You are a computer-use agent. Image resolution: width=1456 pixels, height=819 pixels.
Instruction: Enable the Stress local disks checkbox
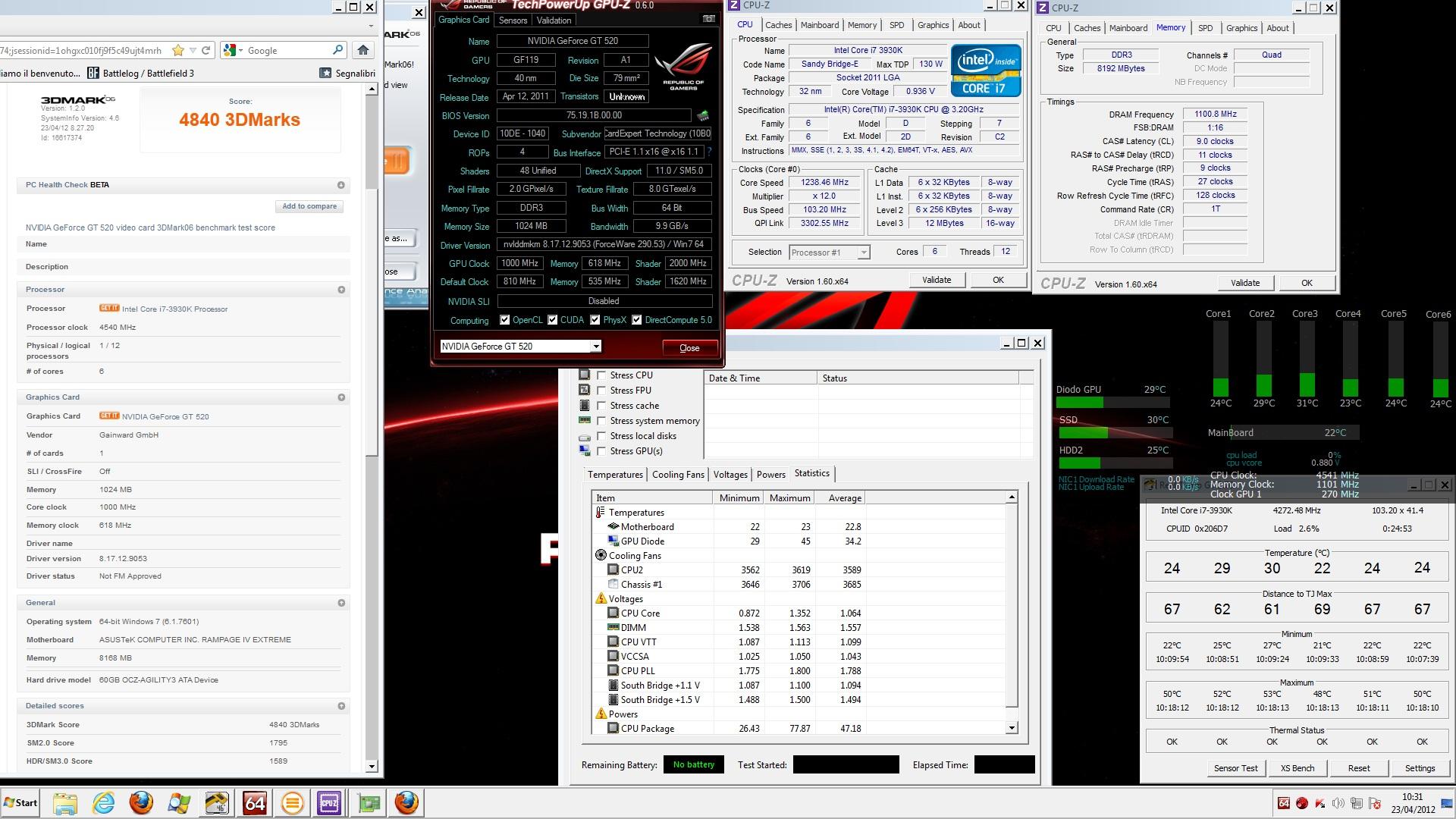point(601,436)
